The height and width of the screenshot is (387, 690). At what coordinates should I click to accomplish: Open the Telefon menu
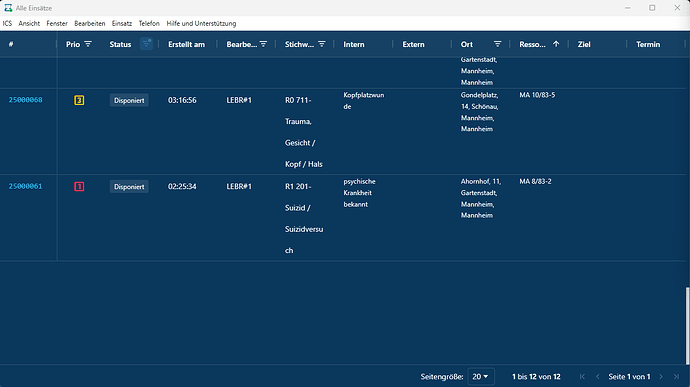[x=149, y=23]
